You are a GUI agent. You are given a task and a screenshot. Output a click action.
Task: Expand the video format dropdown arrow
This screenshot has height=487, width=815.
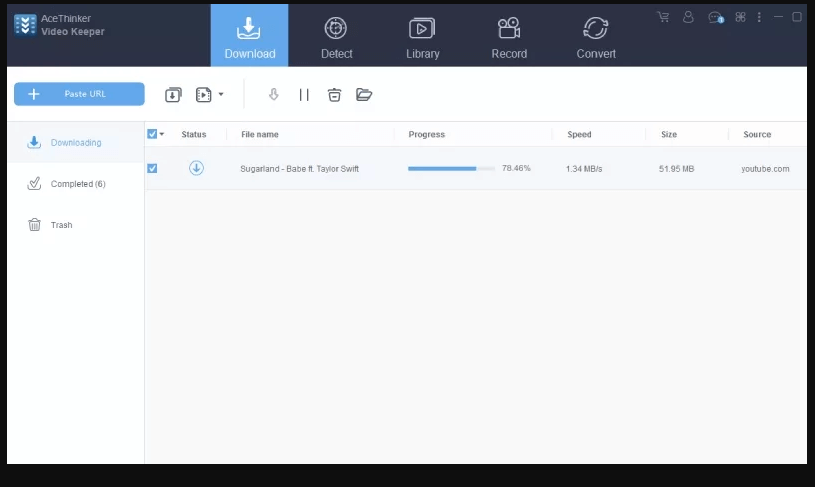coord(221,95)
